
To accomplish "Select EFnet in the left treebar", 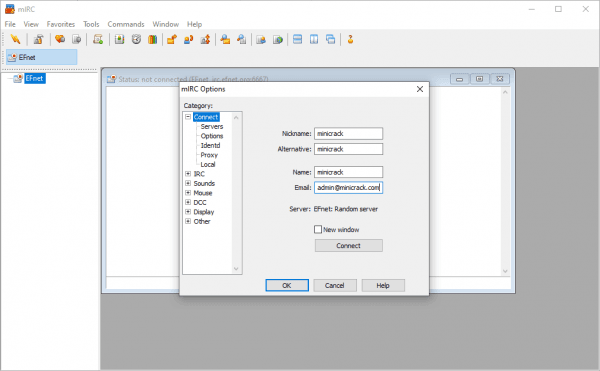I will pos(34,78).
